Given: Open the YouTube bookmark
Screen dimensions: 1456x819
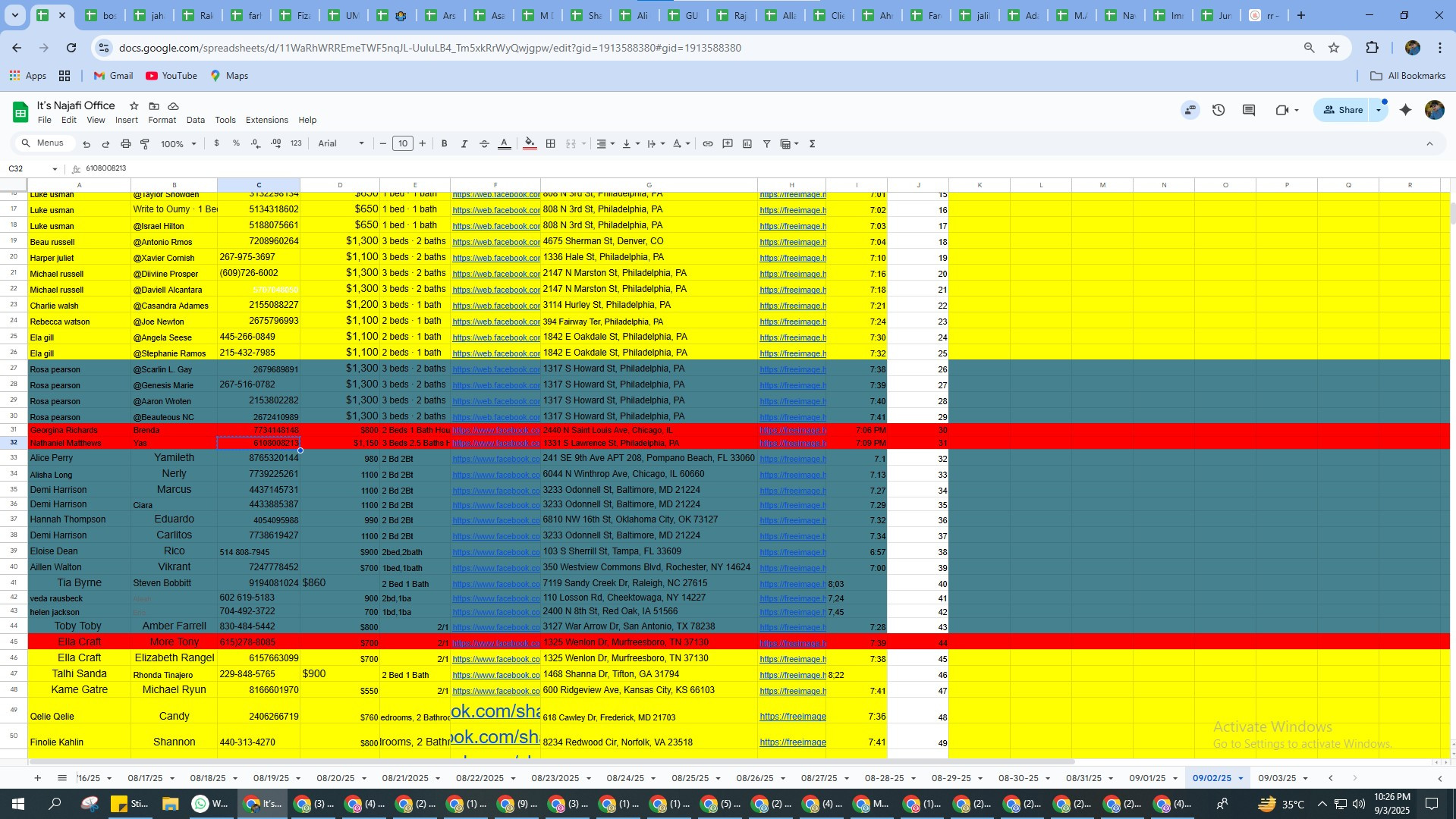Looking at the screenshot, I should click(x=171, y=76).
